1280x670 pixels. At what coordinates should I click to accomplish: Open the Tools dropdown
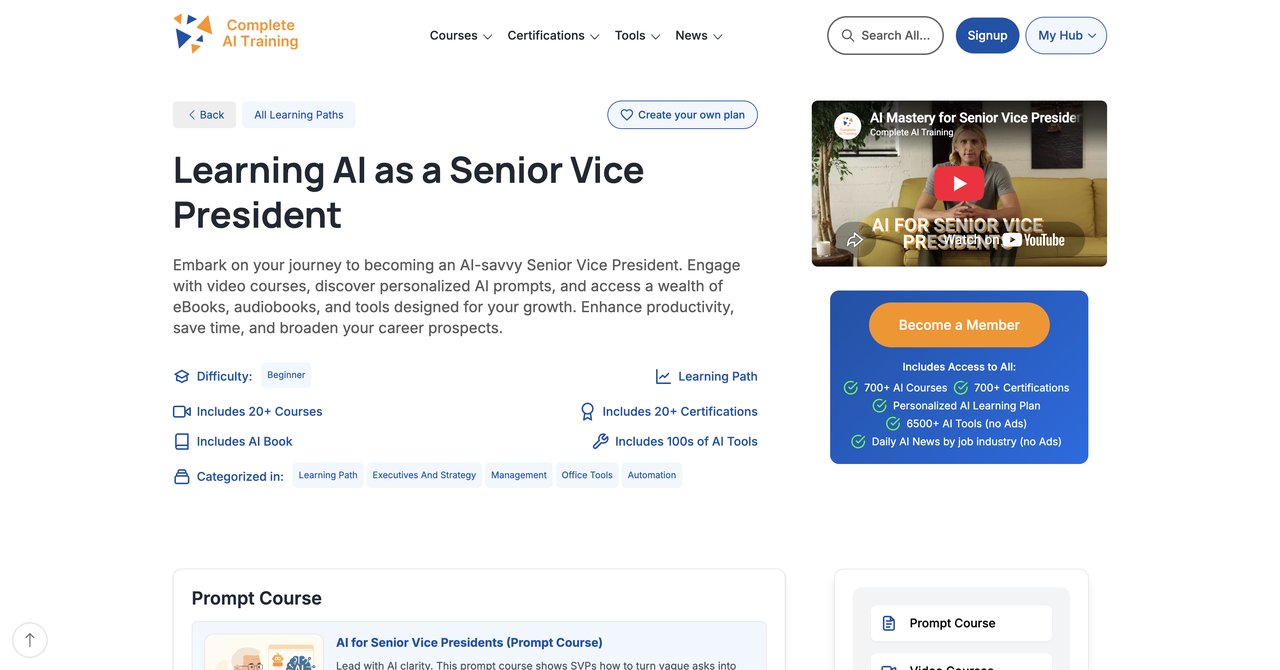point(638,35)
